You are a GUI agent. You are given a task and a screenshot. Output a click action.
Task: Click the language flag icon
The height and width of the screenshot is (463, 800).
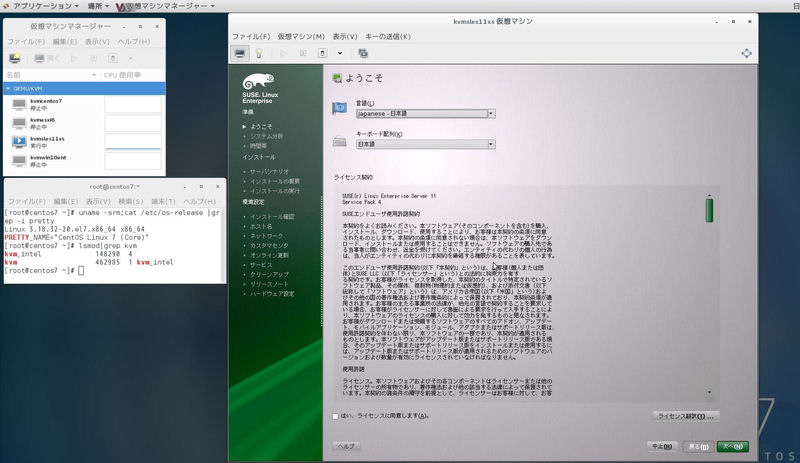point(339,108)
